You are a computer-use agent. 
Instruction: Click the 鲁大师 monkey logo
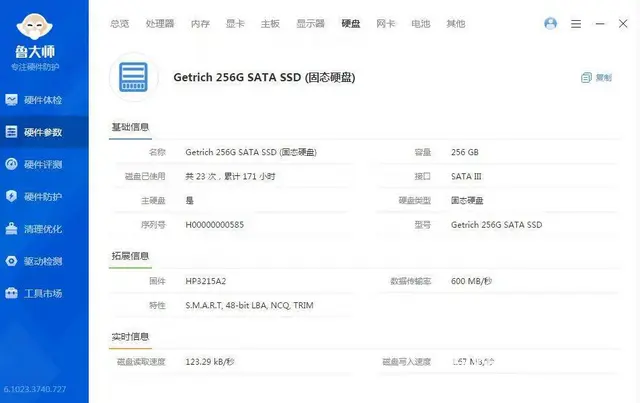35,27
